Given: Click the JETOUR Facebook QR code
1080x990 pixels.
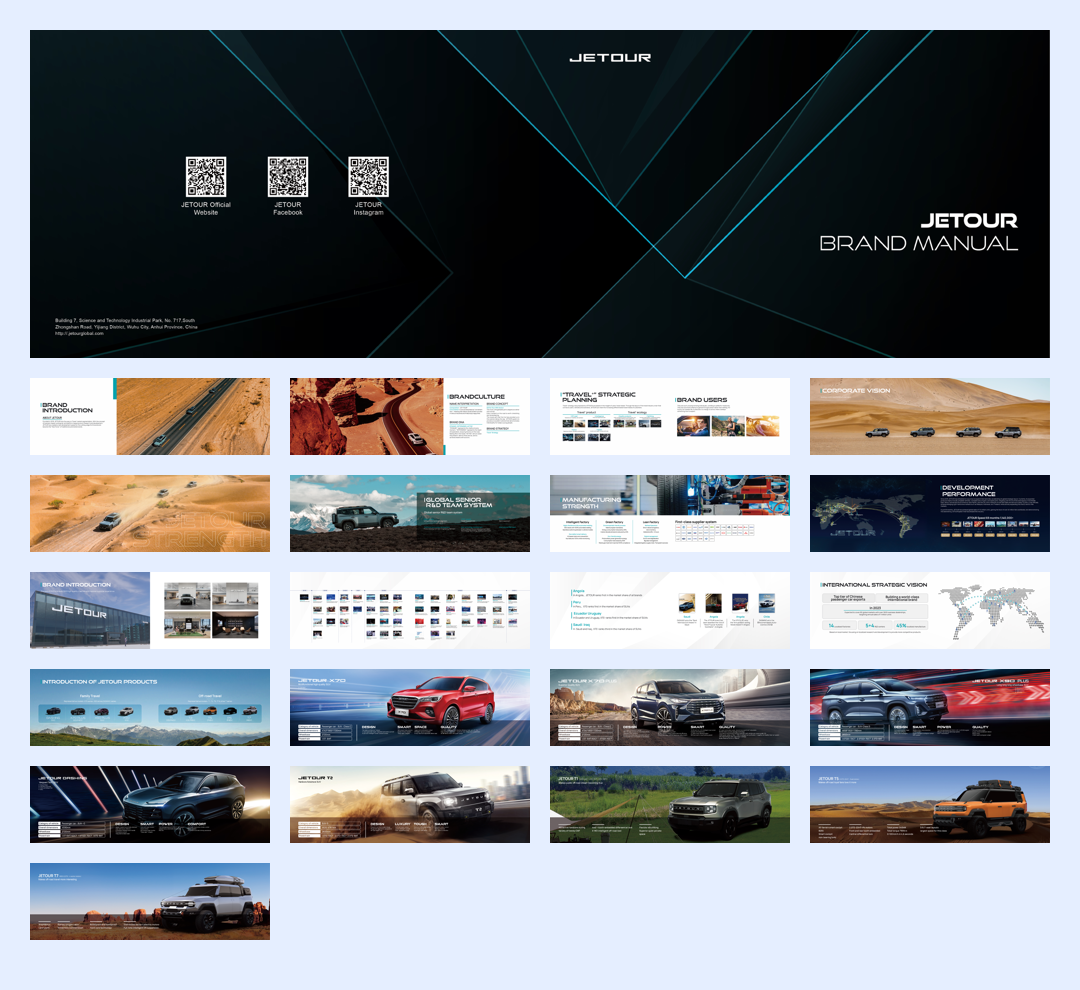Looking at the screenshot, I should click(288, 177).
